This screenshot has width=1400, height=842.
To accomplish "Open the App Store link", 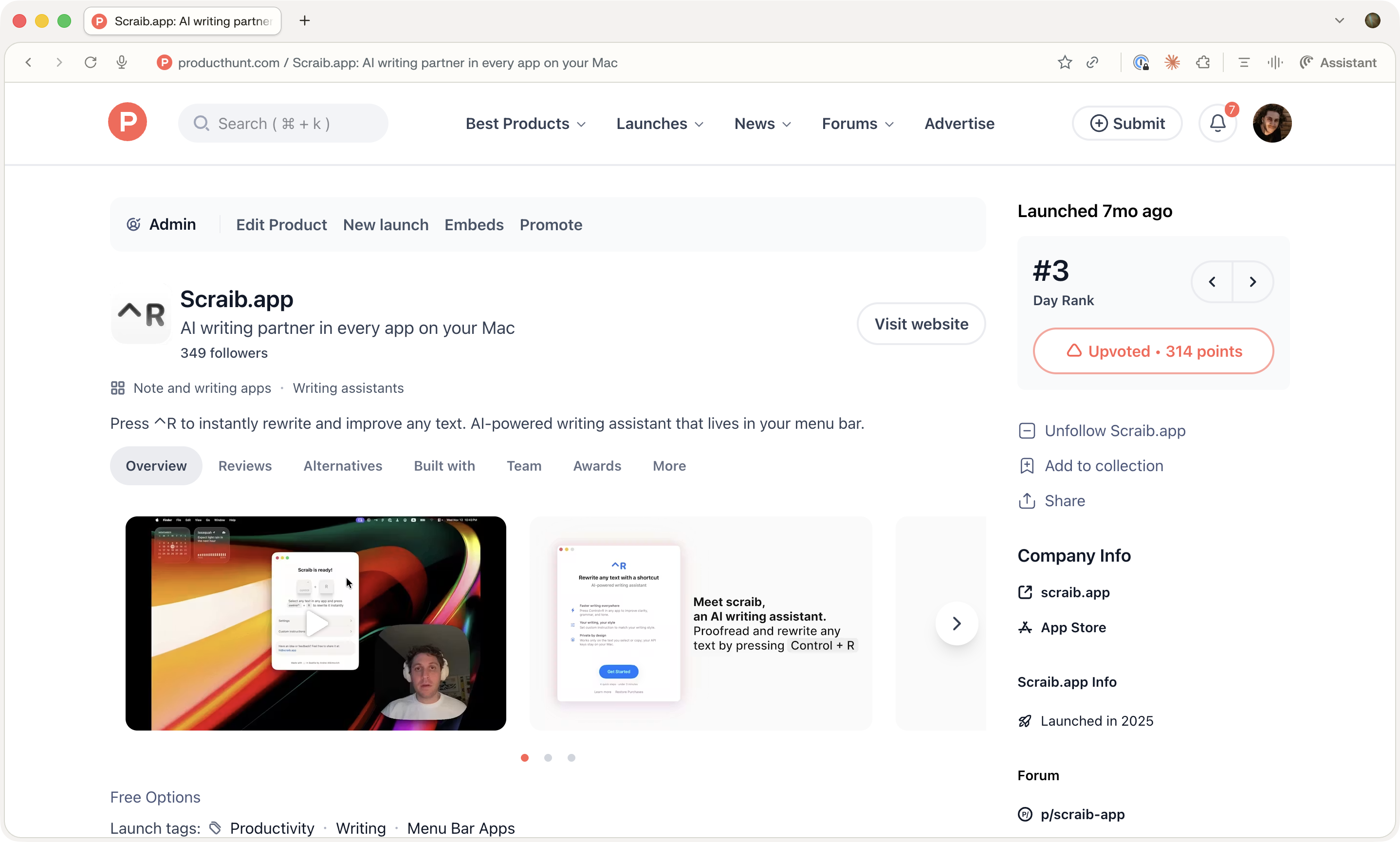I will (1062, 627).
